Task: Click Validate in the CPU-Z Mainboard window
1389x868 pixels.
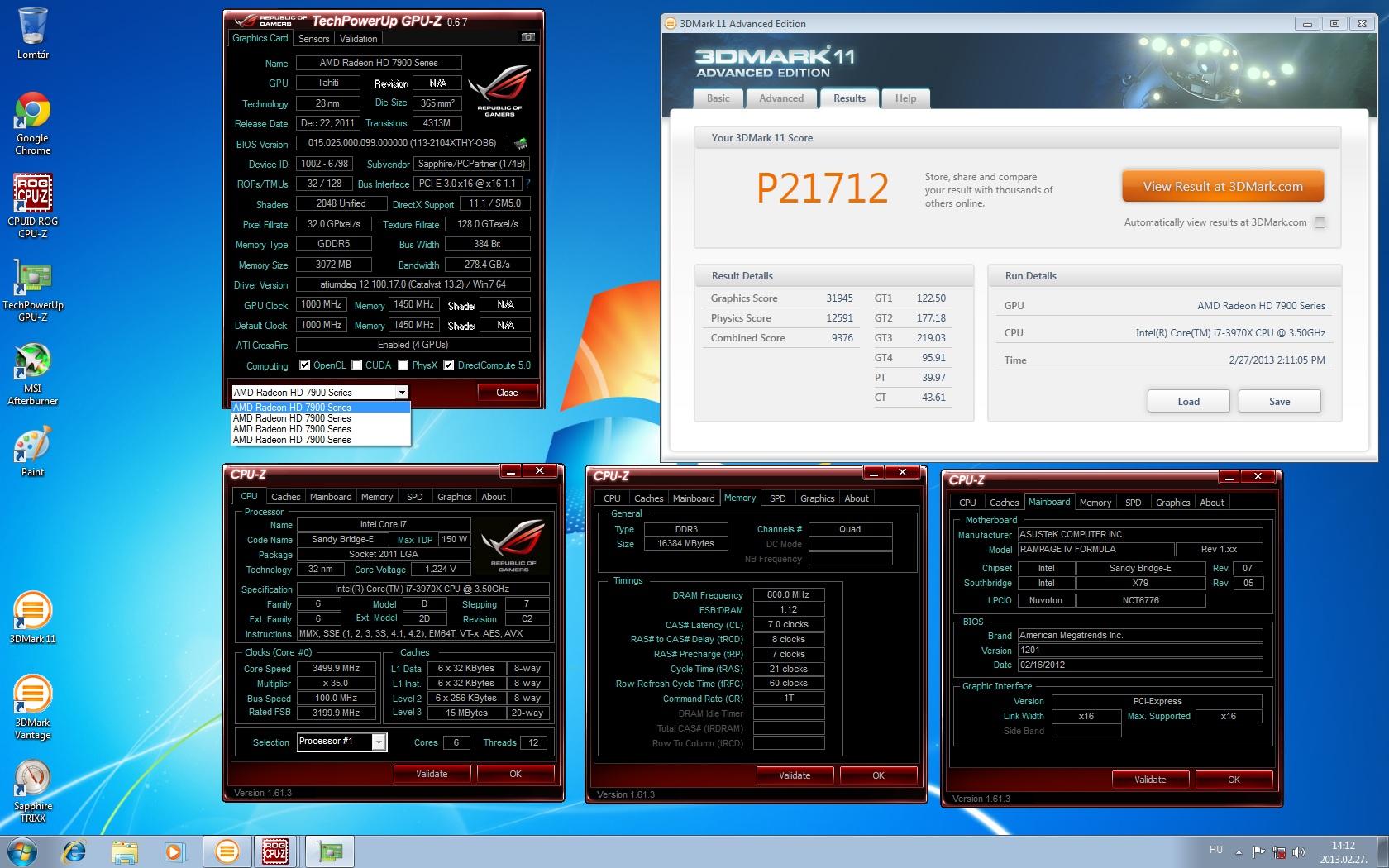Action: [x=1150, y=780]
